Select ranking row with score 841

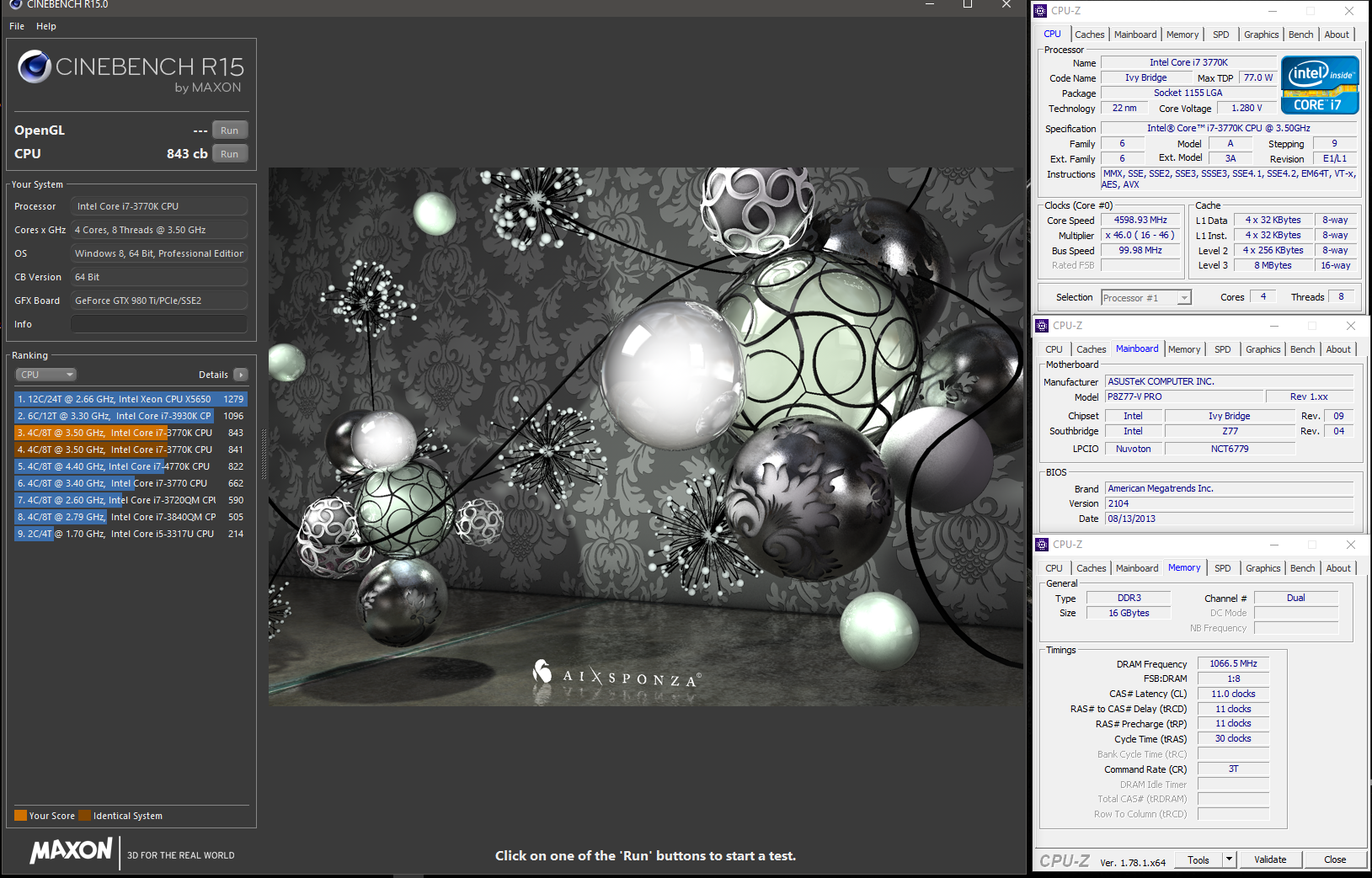[x=131, y=450]
